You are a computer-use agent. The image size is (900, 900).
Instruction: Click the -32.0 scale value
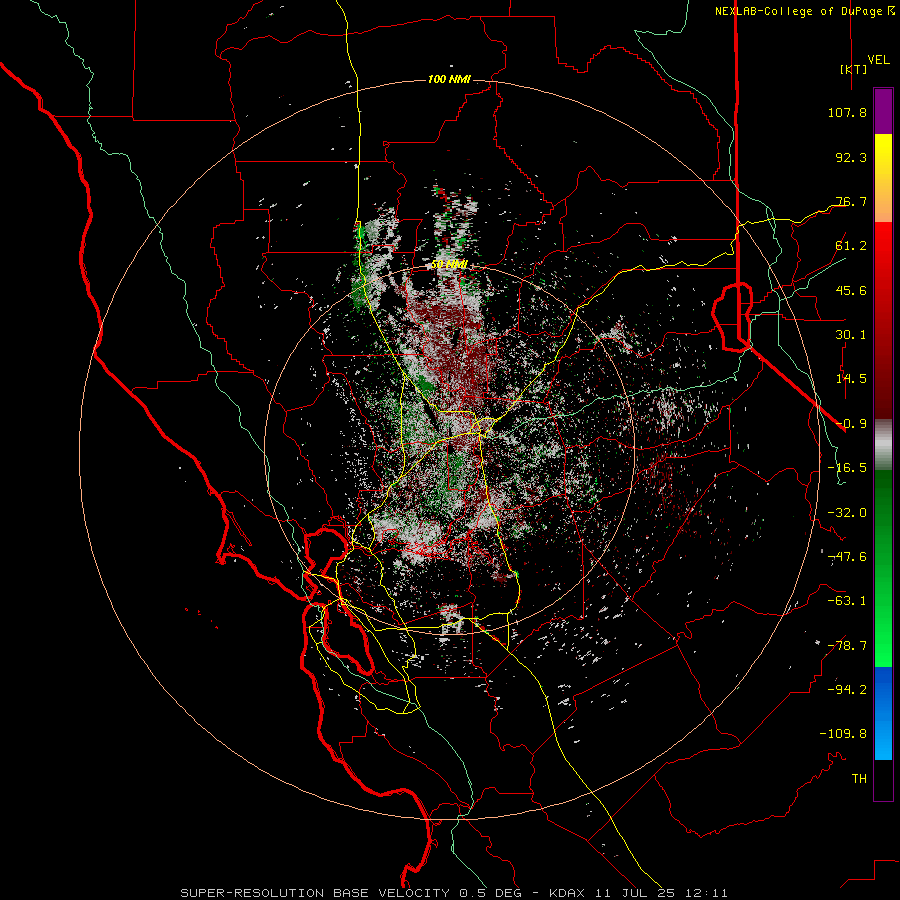[847, 513]
